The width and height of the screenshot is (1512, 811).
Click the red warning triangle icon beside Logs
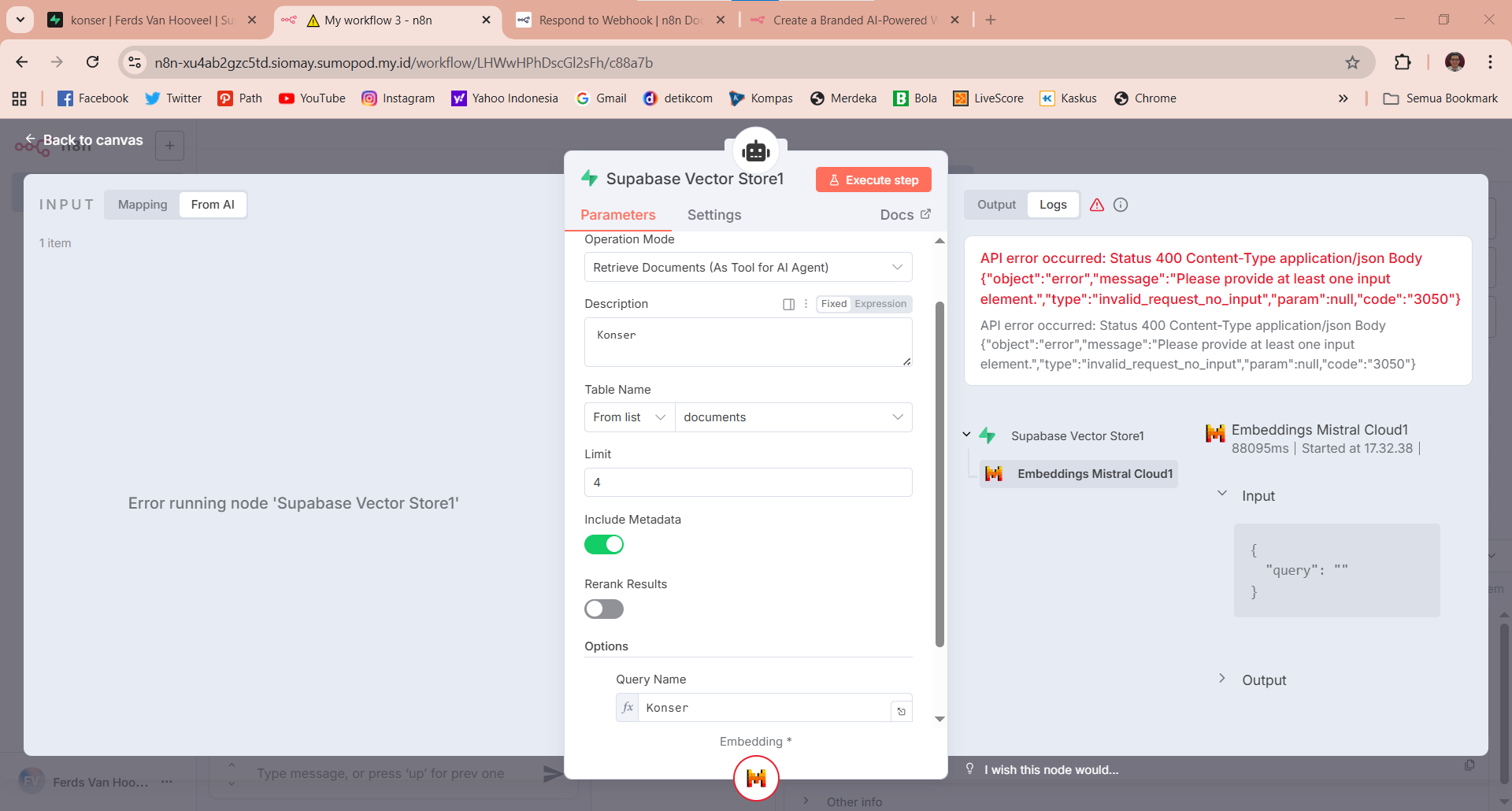[1097, 205]
